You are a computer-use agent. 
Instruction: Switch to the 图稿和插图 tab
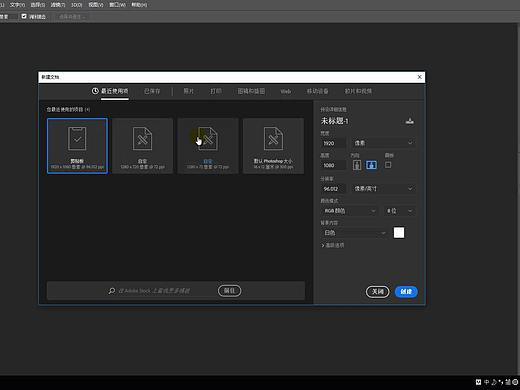(251, 91)
